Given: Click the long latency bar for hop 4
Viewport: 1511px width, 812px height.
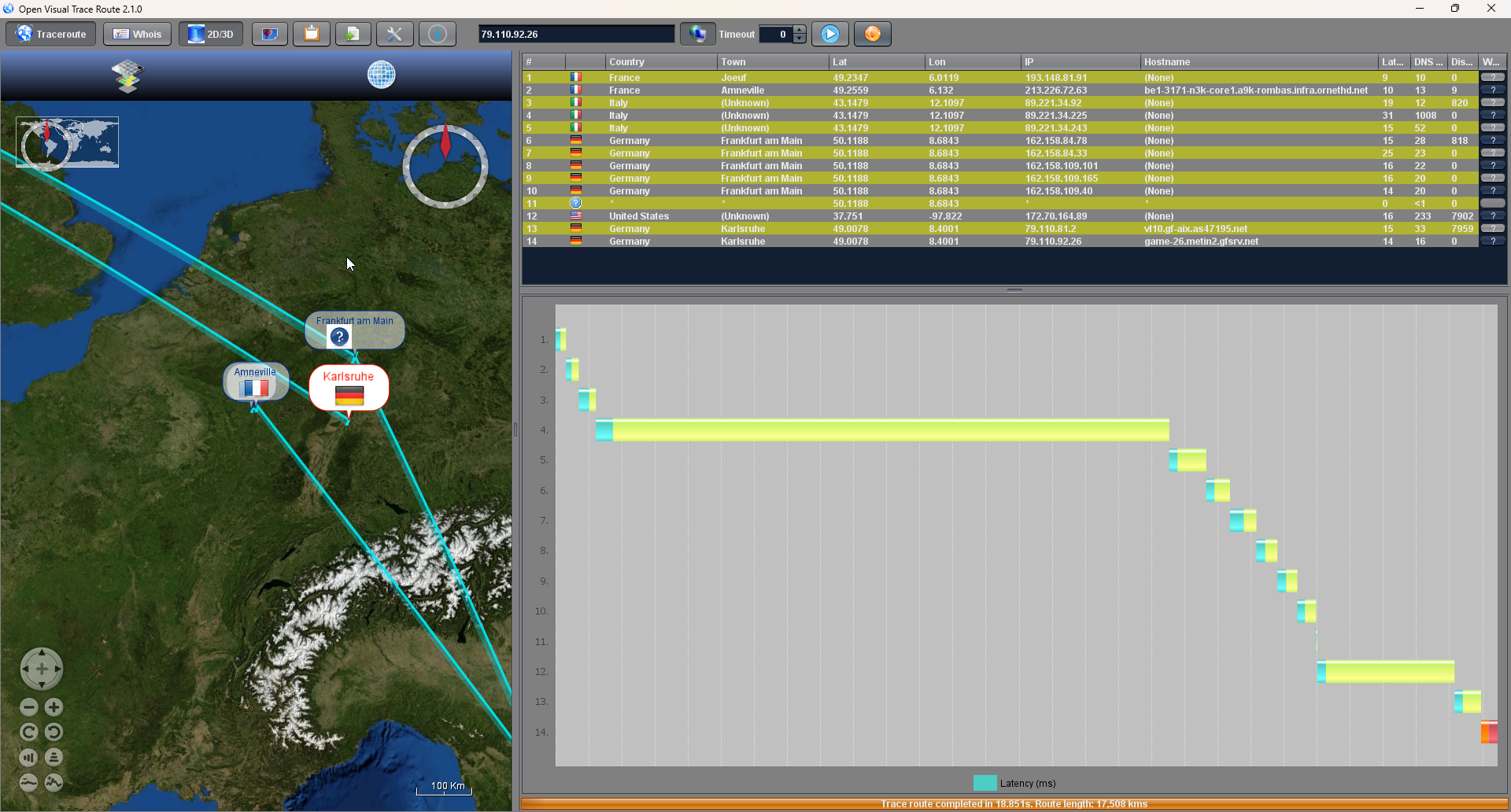Looking at the screenshot, I should [881, 430].
